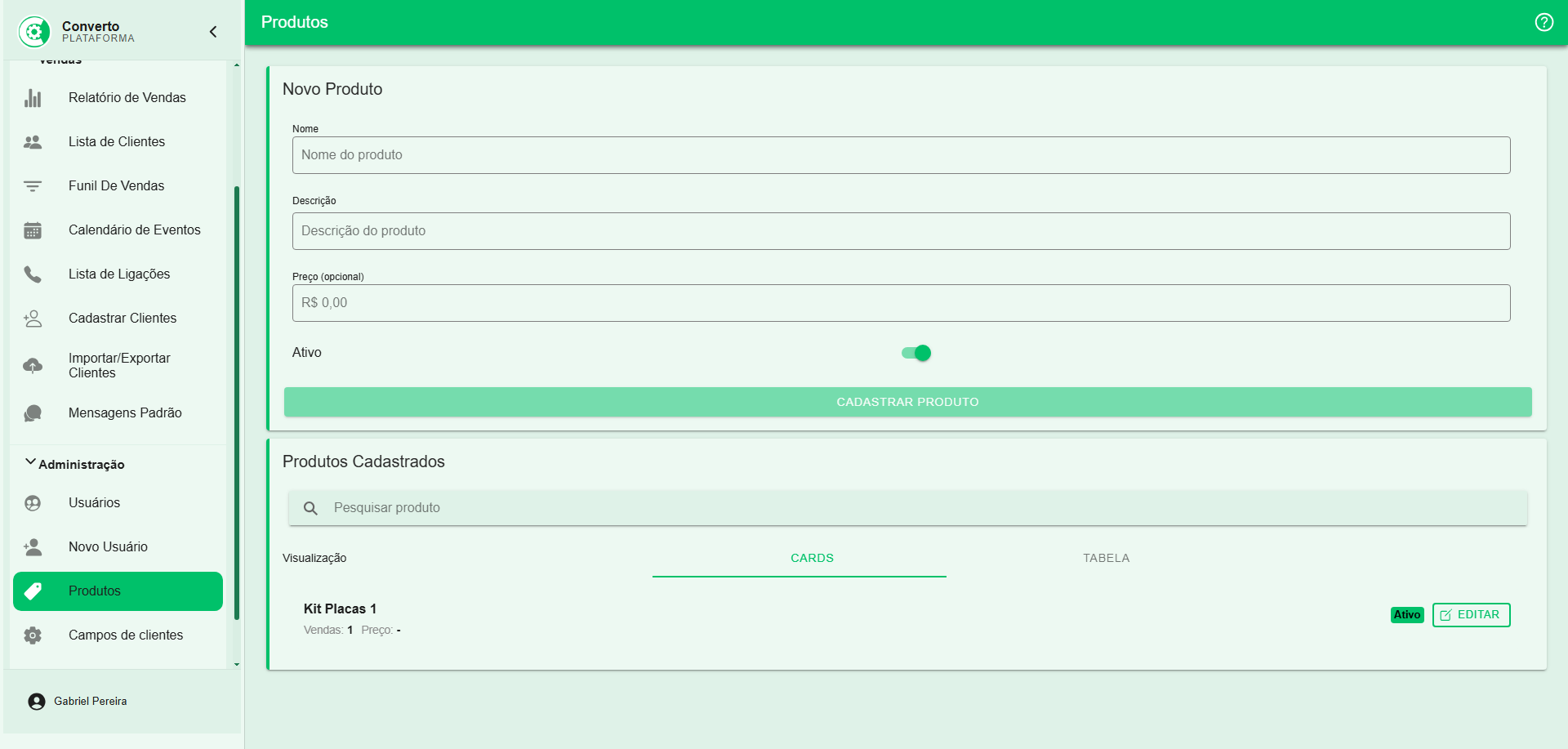The image size is (1568, 749).
Task: Switch to the Tabela view tab
Action: coord(1106,558)
